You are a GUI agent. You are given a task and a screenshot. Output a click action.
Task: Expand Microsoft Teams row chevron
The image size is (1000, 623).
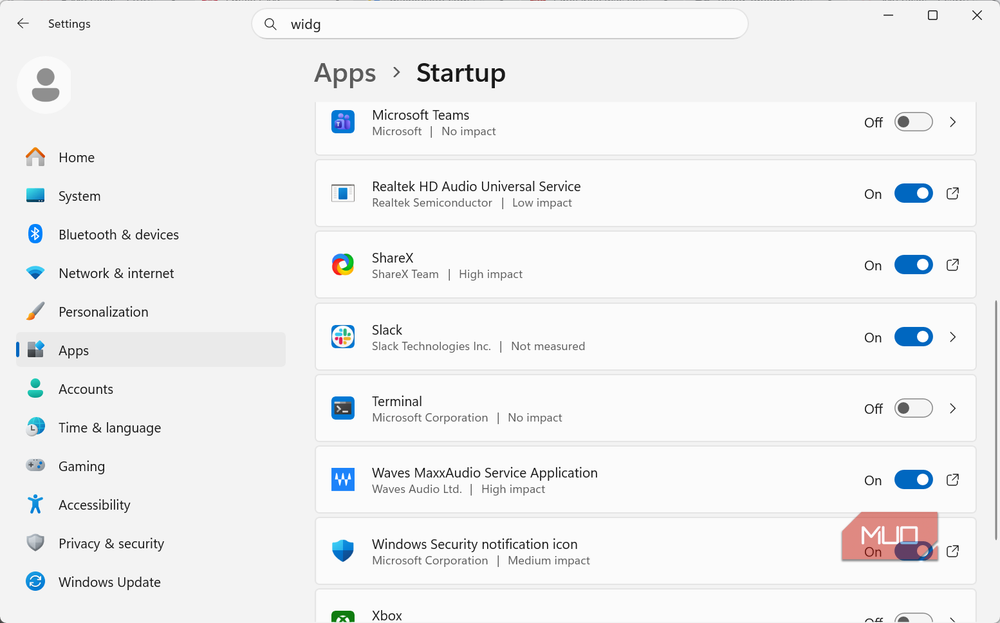point(953,122)
